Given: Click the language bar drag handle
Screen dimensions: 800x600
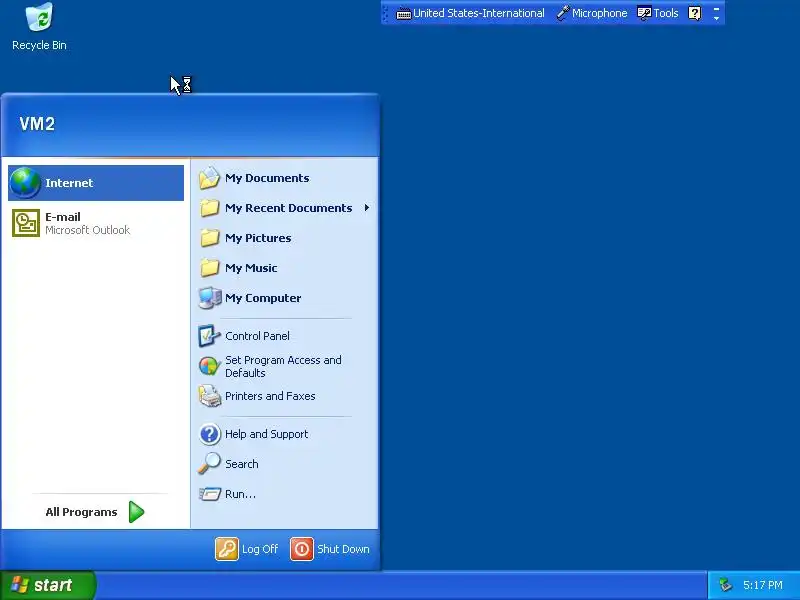Looking at the screenshot, I should click(x=385, y=13).
